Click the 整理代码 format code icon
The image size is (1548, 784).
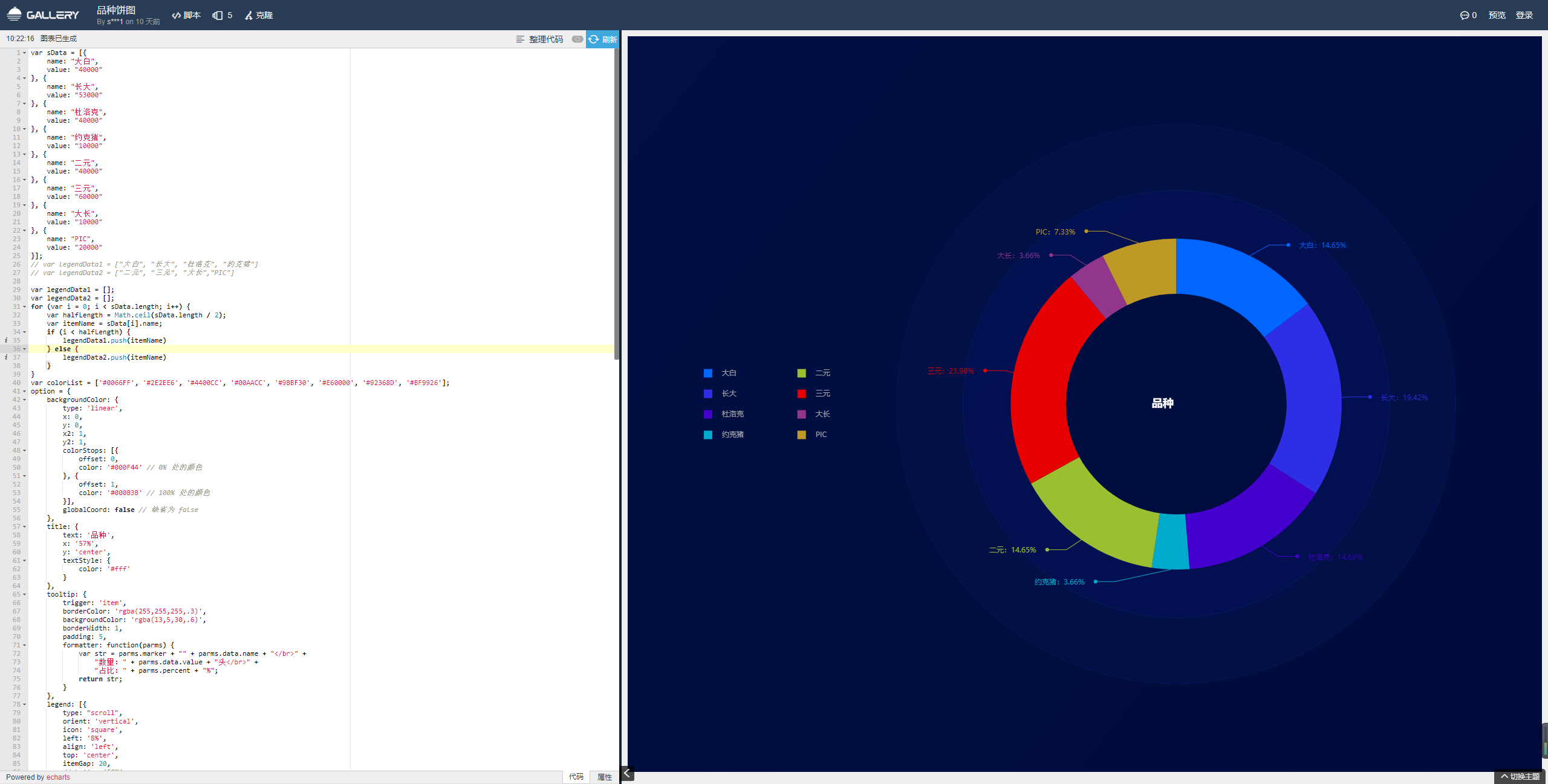pos(520,39)
